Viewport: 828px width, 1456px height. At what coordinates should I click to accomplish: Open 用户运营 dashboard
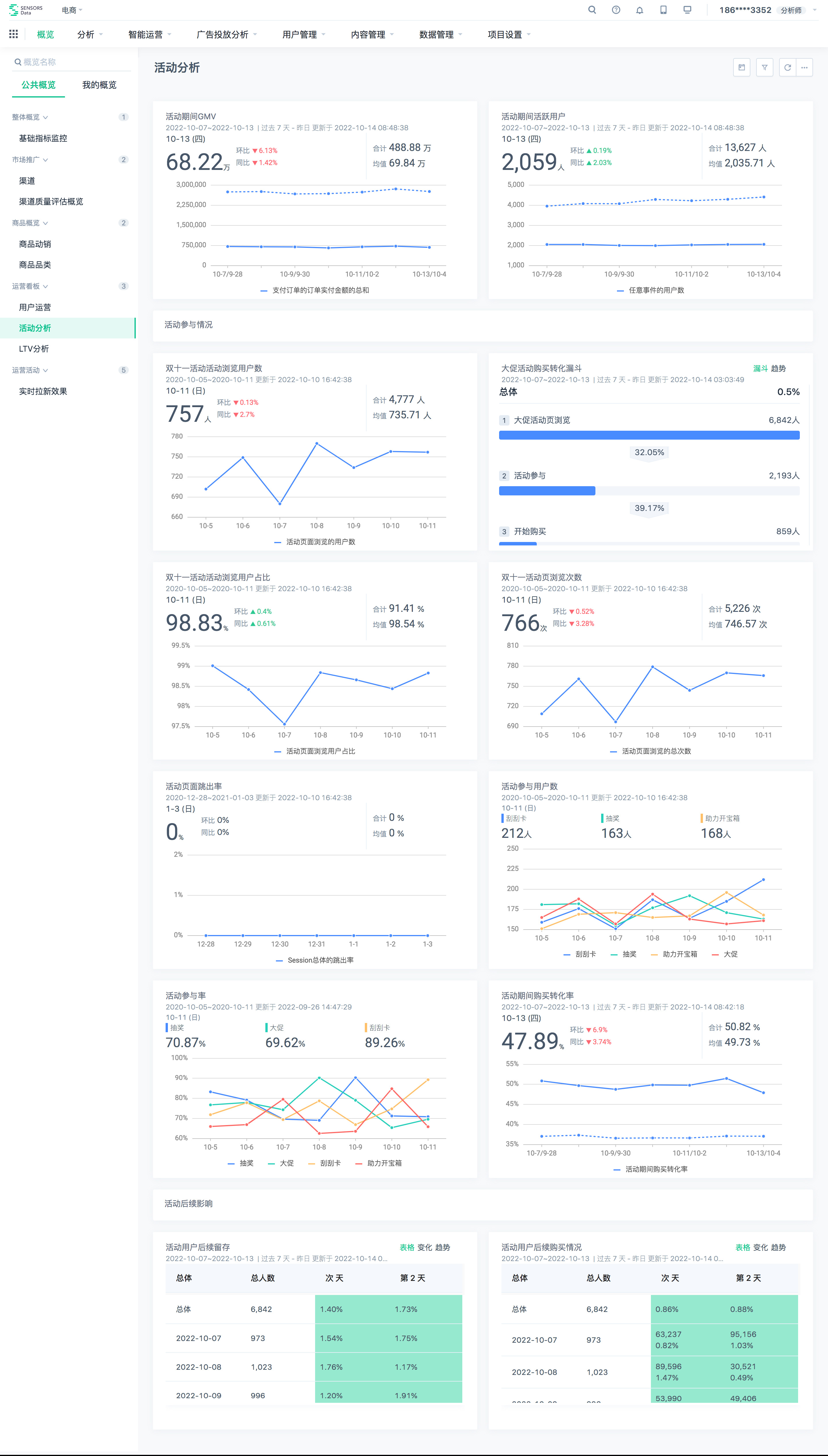pyautogui.click(x=35, y=307)
